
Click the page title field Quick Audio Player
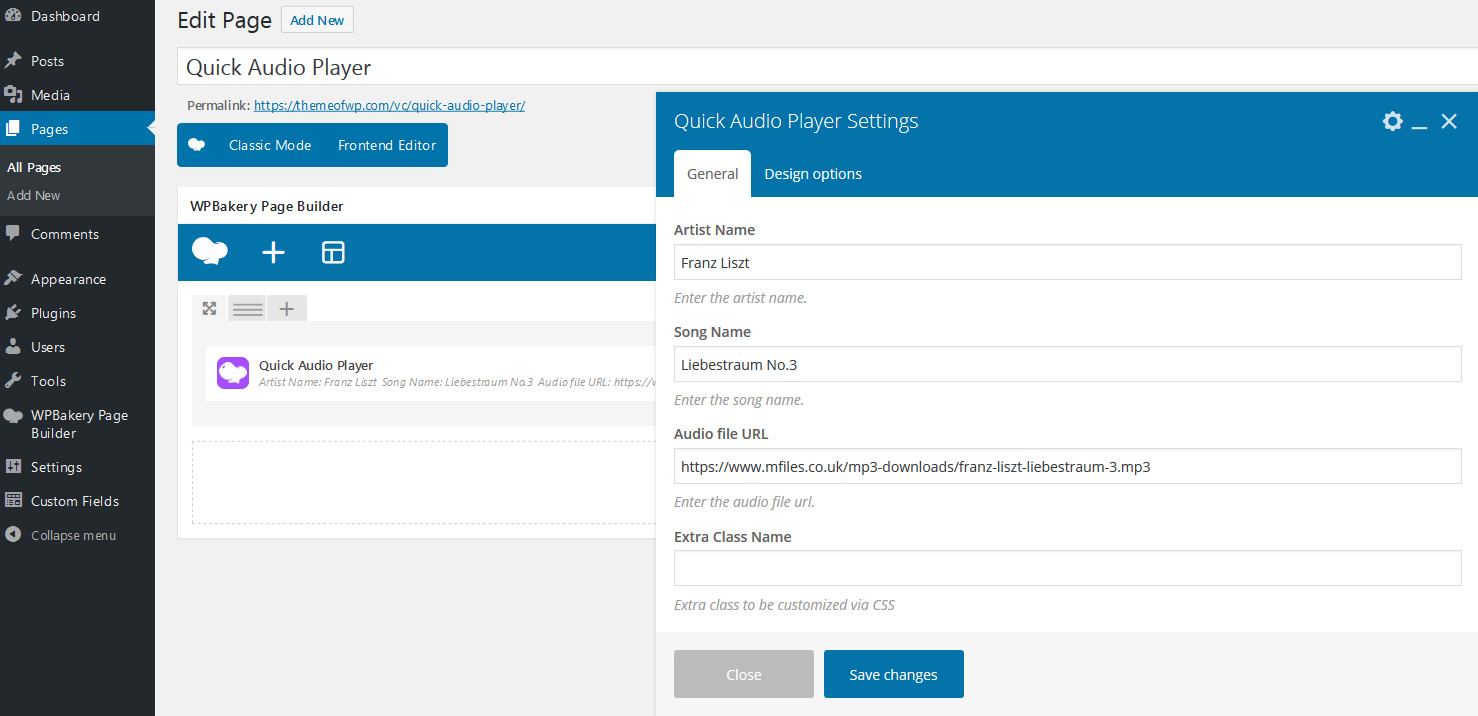(828, 67)
